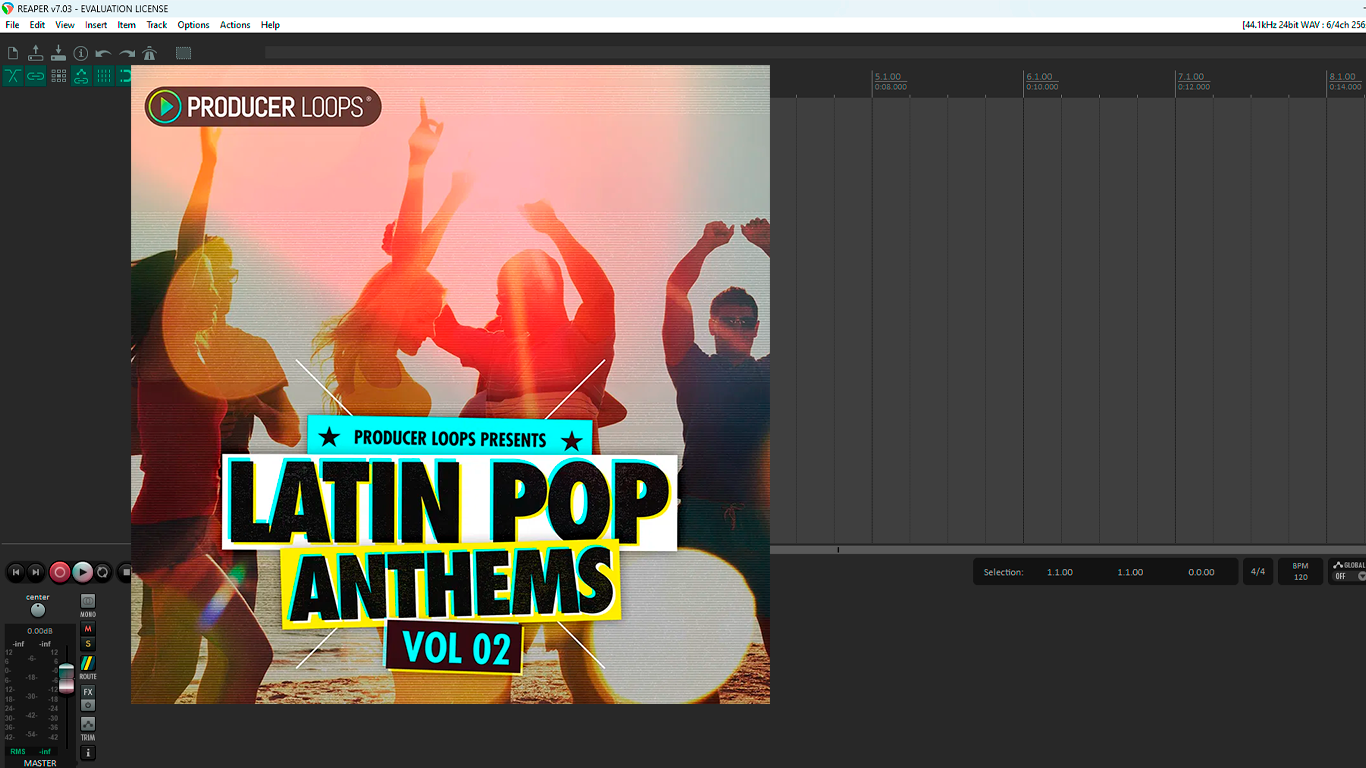The width and height of the screenshot is (1366, 768).
Task: Toggle the Repeat loop button
Action: coord(103,572)
